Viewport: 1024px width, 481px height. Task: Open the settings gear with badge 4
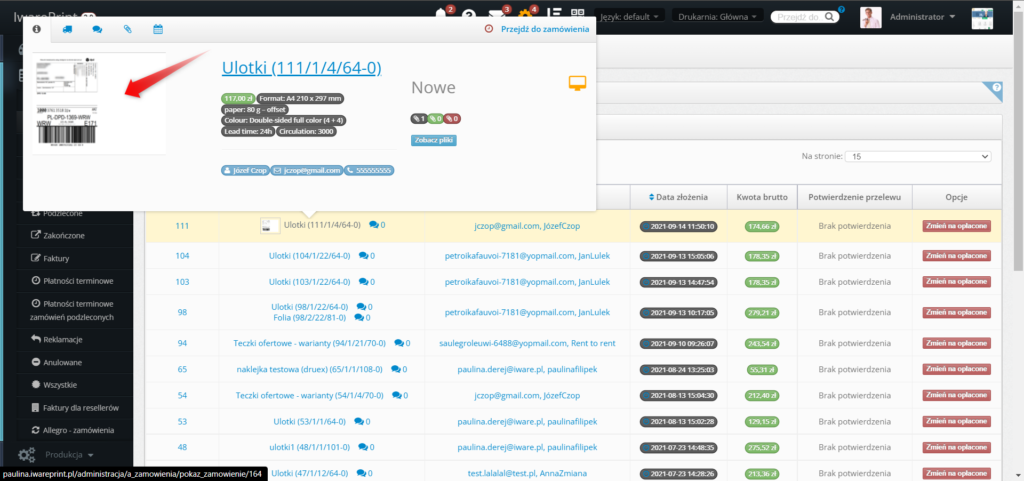click(x=524, y=16)
